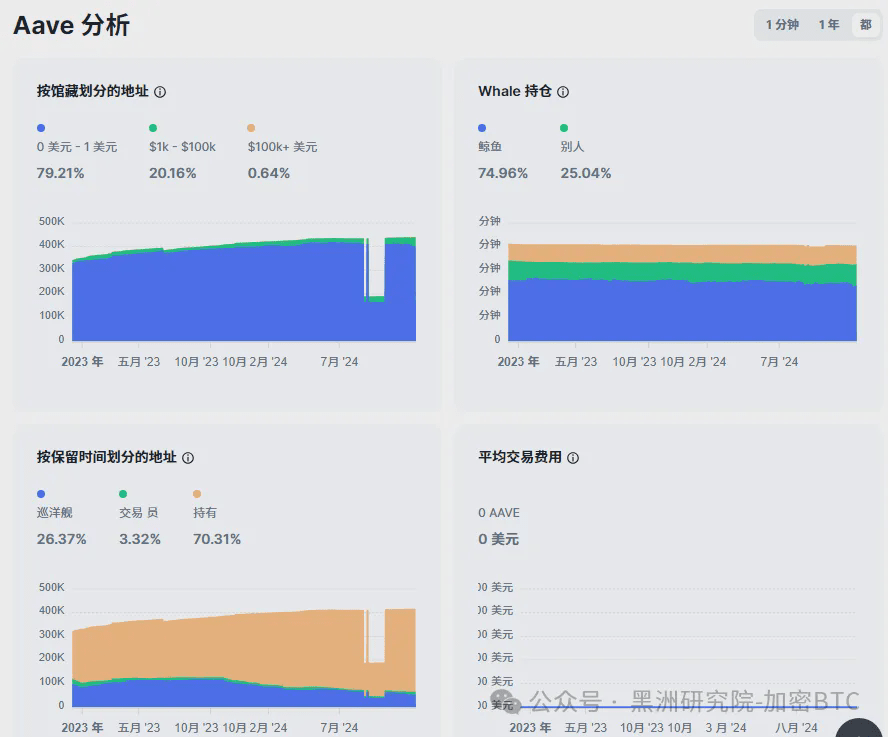Screen dimensions: 888x737
Task: Click the info icon next to Whale 持仓
Action: [563, 92]
